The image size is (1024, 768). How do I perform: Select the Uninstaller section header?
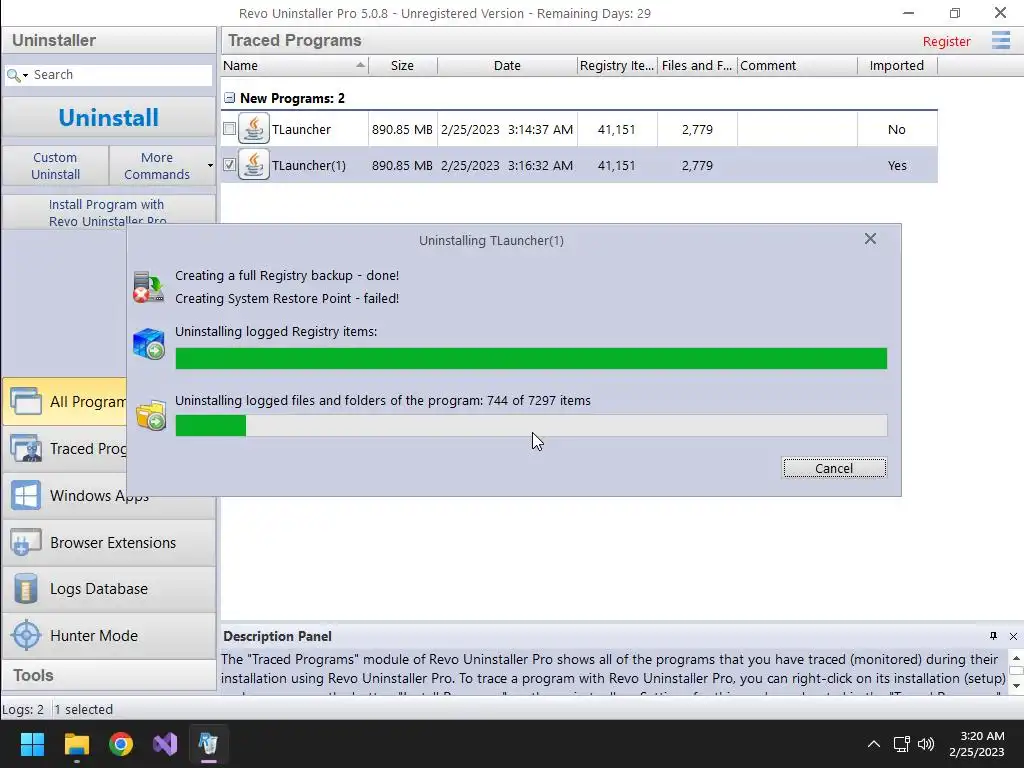tap(108, 40)
